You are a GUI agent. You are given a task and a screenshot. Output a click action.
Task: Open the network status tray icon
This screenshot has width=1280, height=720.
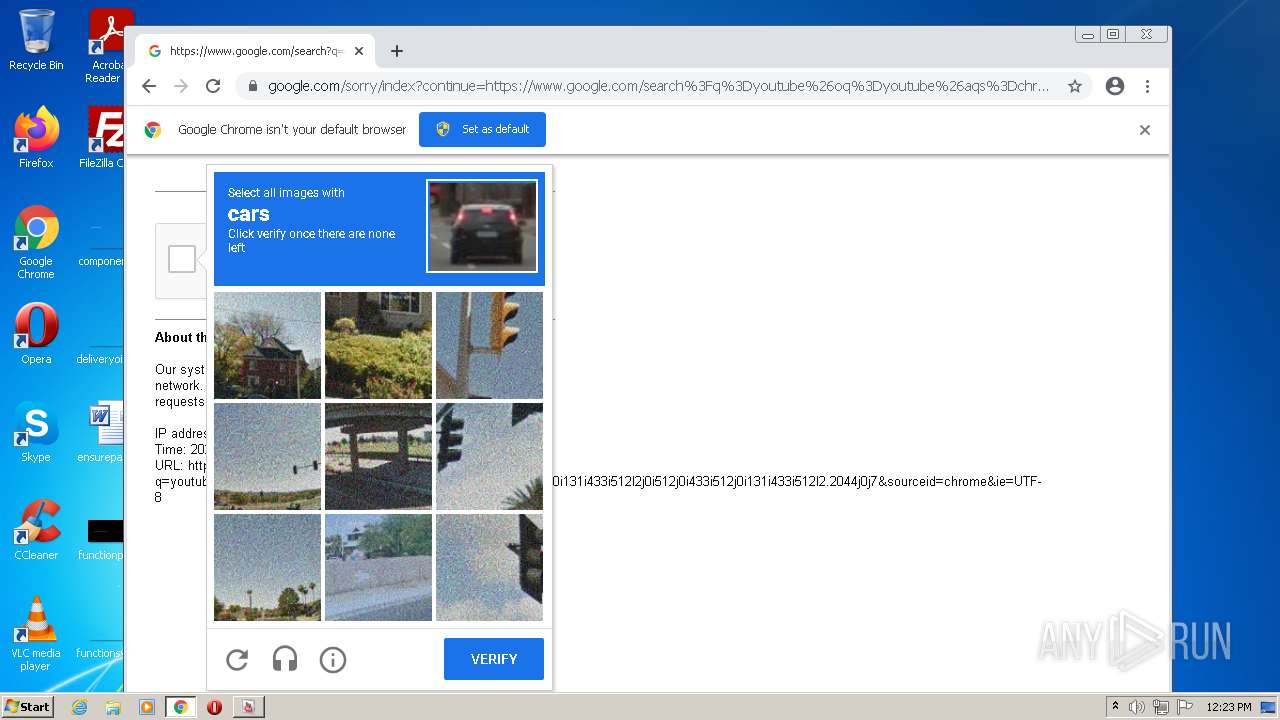coord(1161,707)
